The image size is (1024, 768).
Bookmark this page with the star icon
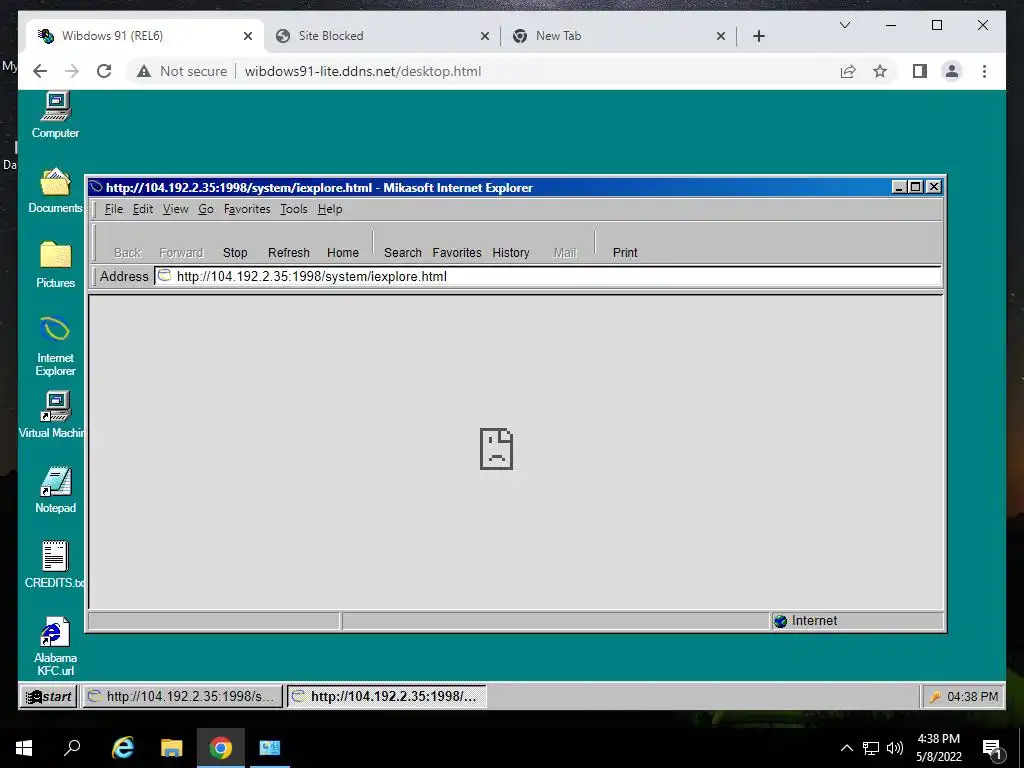880,71
